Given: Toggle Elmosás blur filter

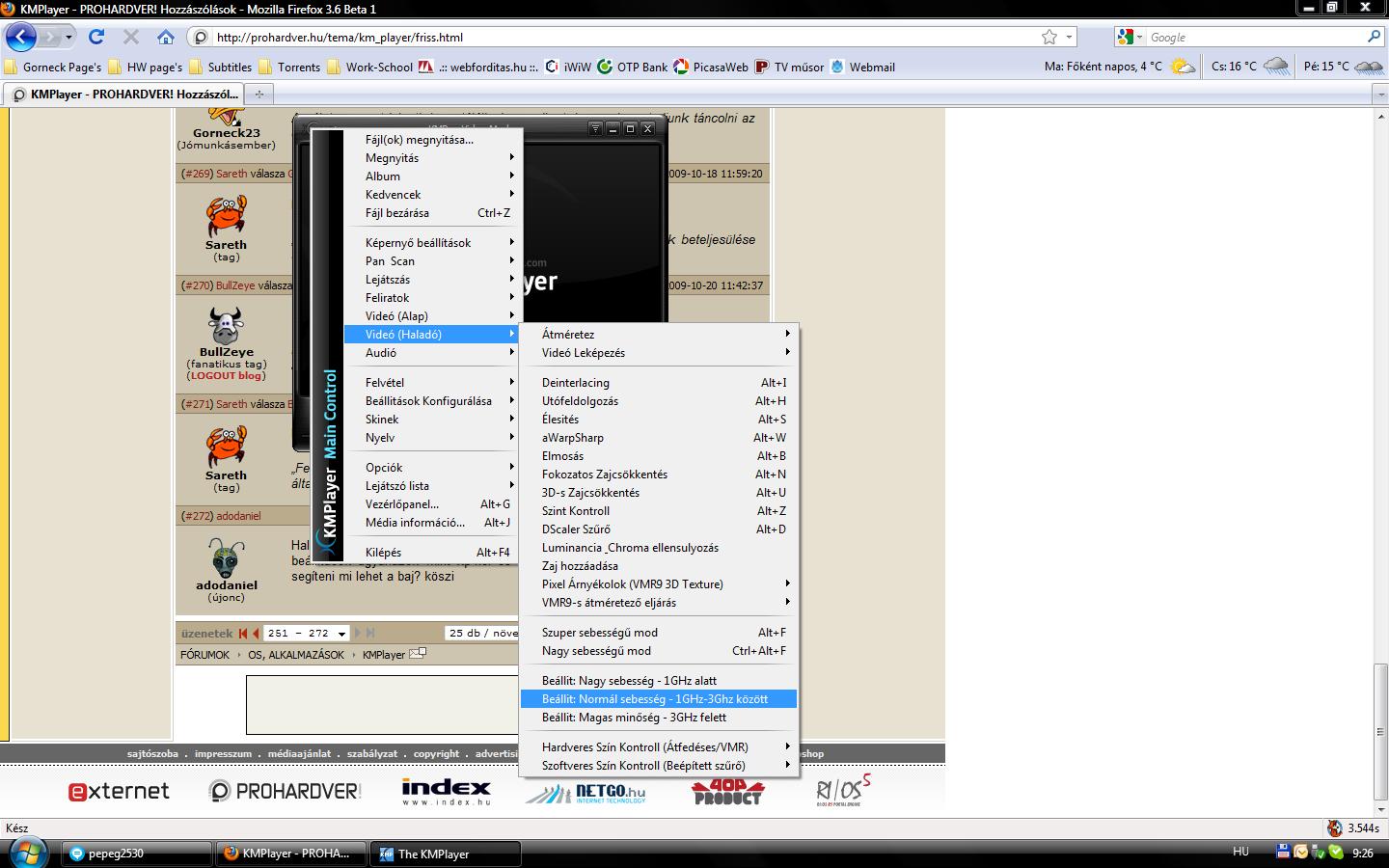Looking at the screenshot, I should point(659,456).
